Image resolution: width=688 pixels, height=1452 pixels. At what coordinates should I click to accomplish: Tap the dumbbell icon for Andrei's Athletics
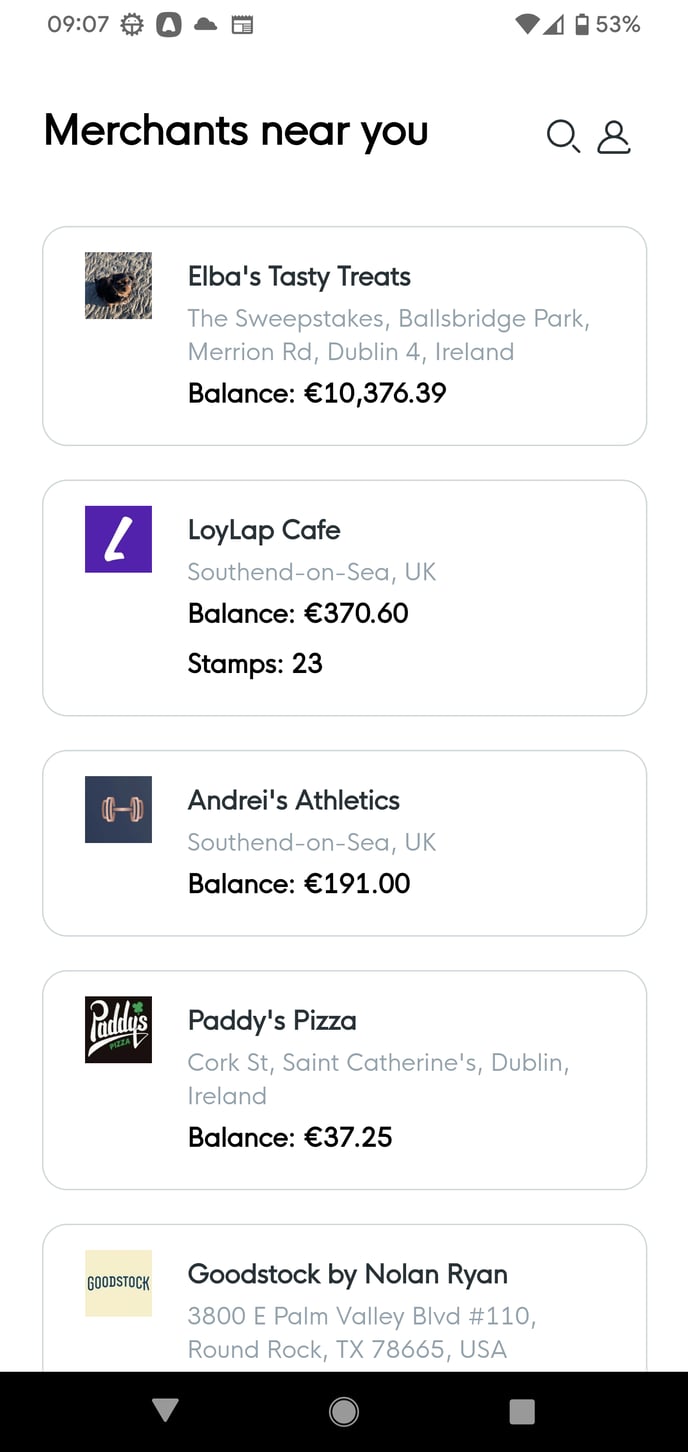click(x=118, y=810)
